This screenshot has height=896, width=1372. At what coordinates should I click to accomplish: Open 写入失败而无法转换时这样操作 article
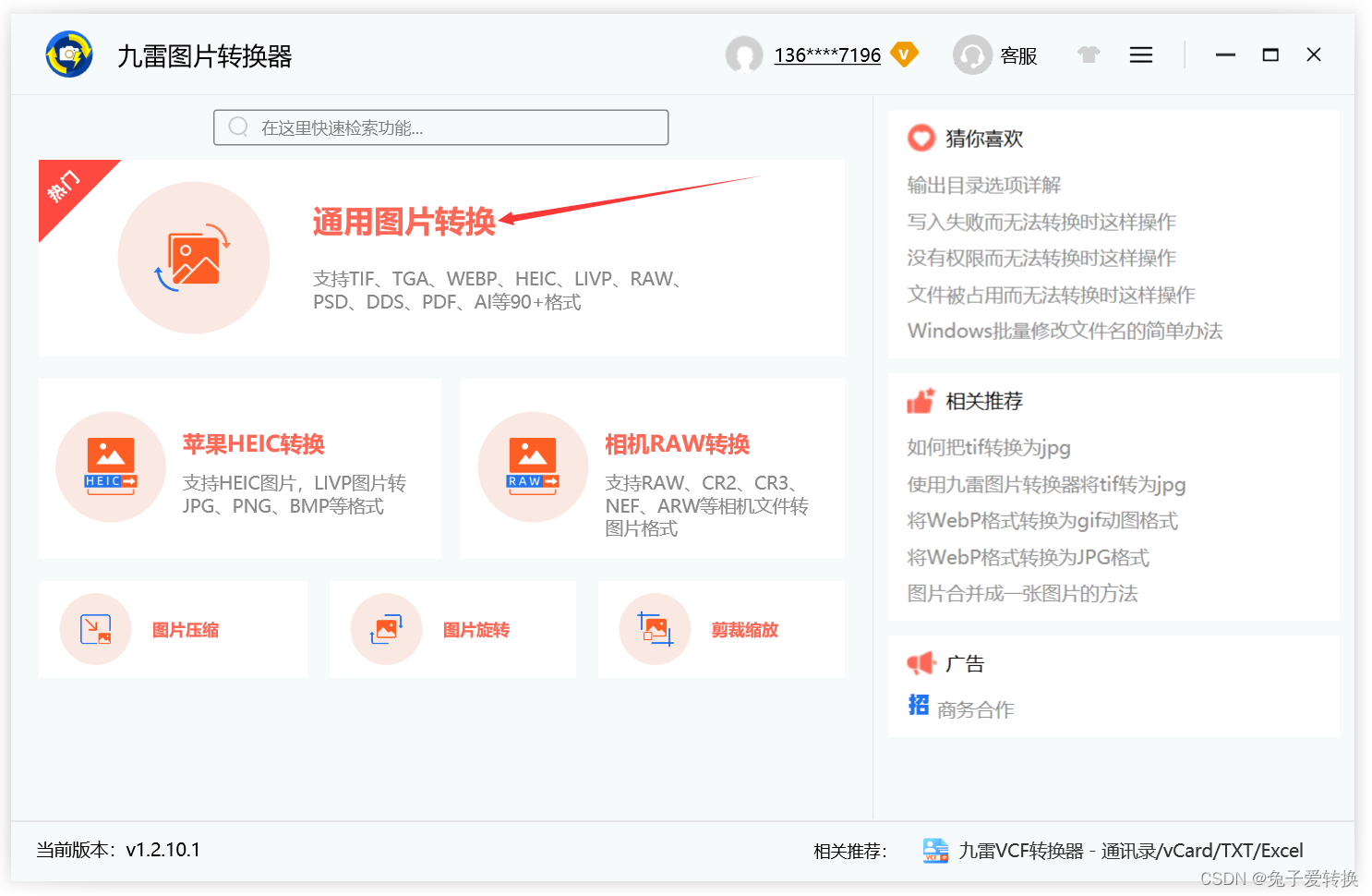1041,222
